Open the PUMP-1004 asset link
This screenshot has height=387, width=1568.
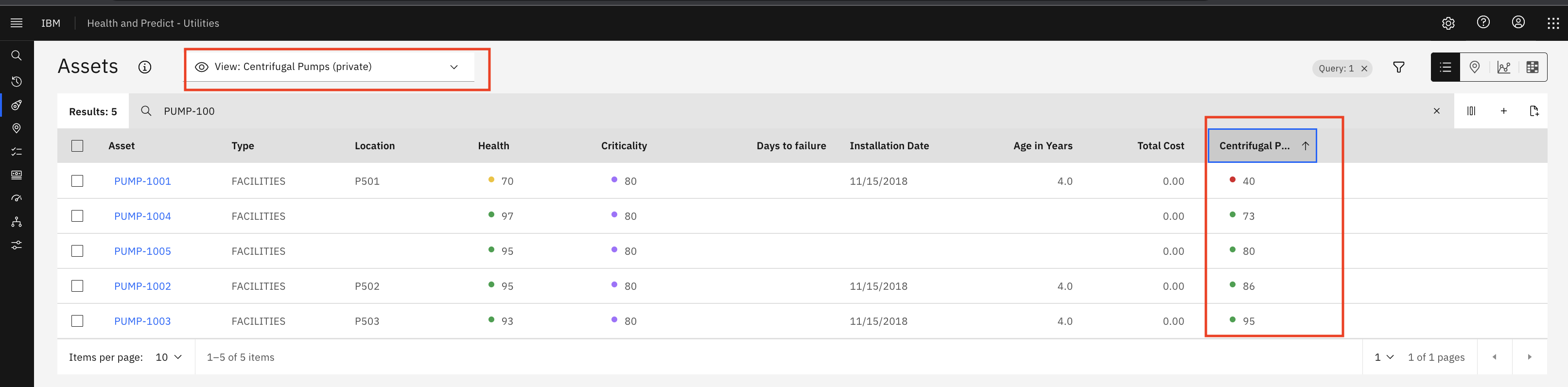(142, 217)
